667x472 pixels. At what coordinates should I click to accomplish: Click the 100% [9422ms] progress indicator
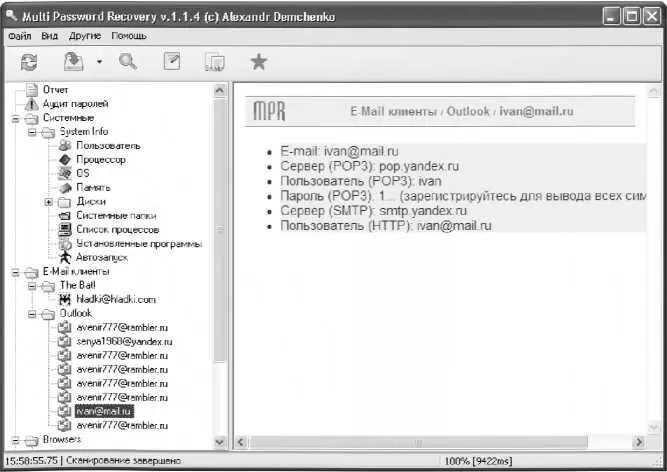(478, 461)
